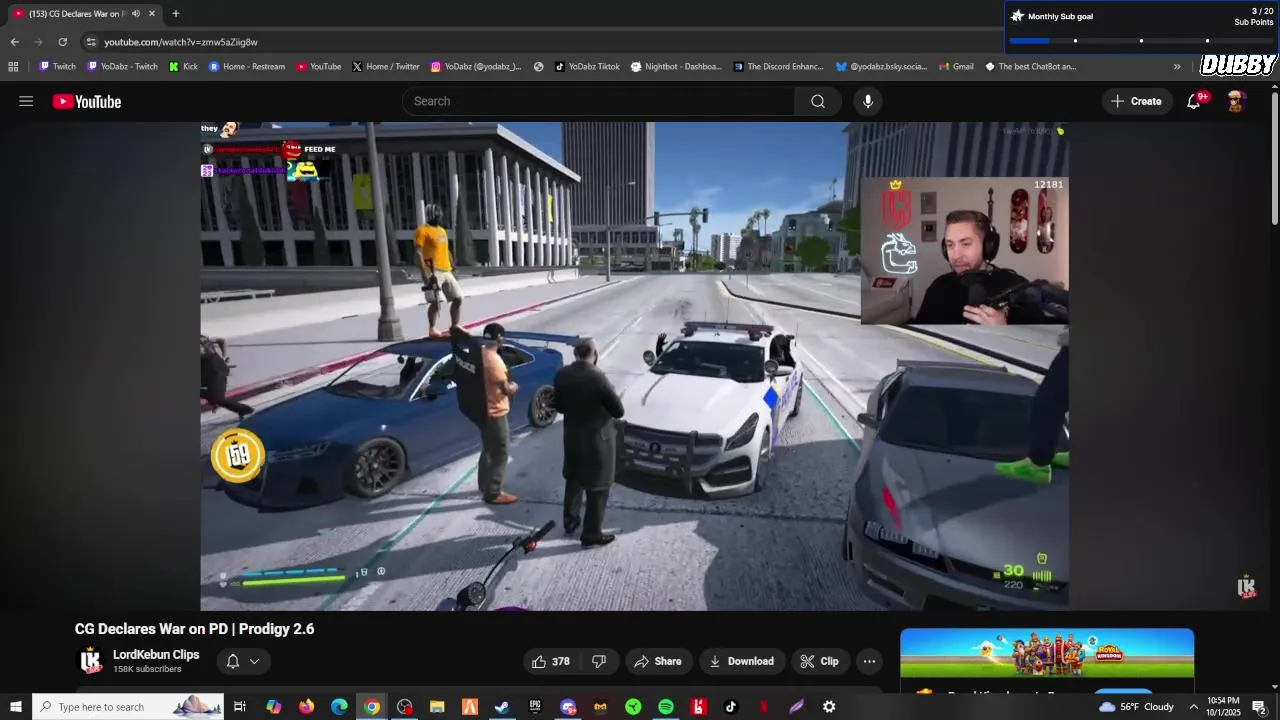Open the Home - Restream bookmark
Screen dimensions: 1280x720
pos(247,67)
